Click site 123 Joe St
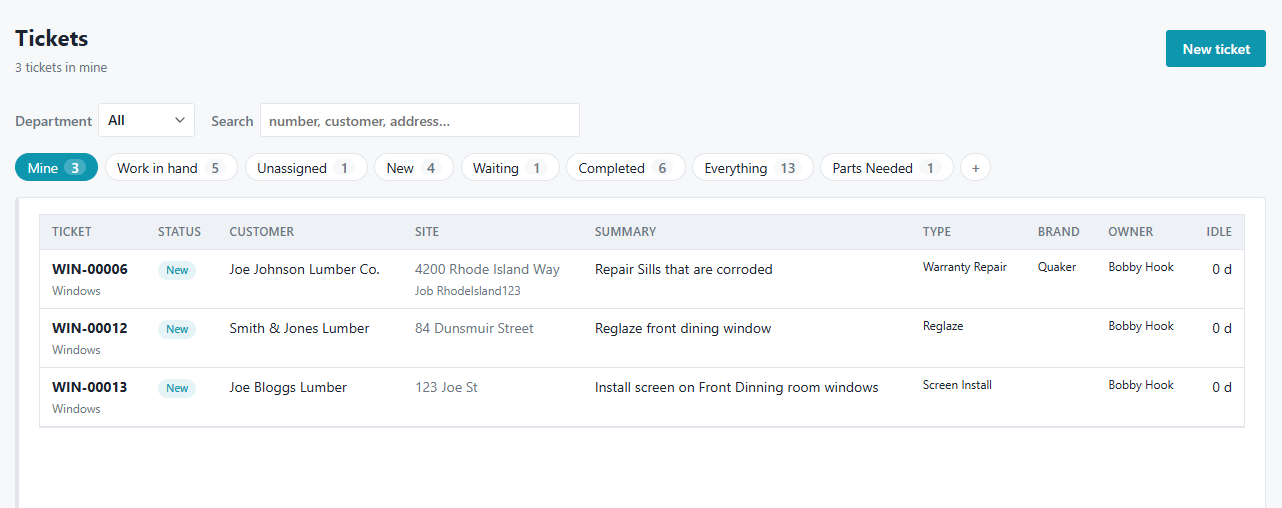Screen dimensions: 1282x508 click(447, 387)
